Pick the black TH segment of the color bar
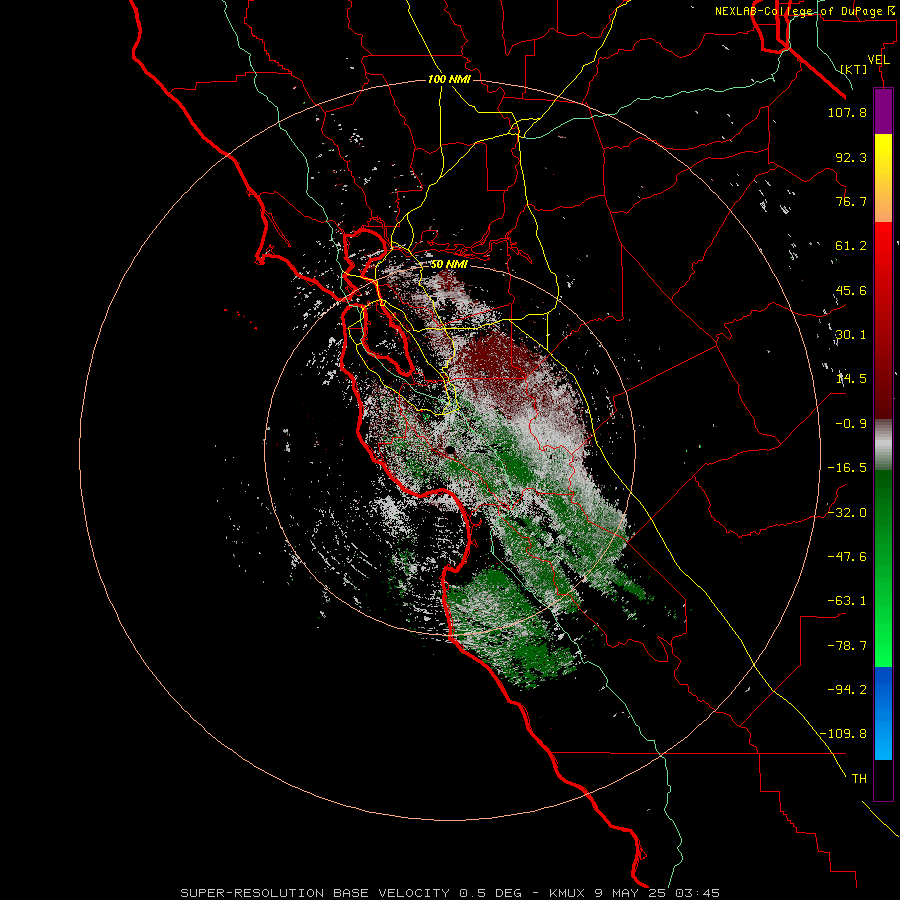Screen dimensions: 900x900 click(x=883, y=779)
